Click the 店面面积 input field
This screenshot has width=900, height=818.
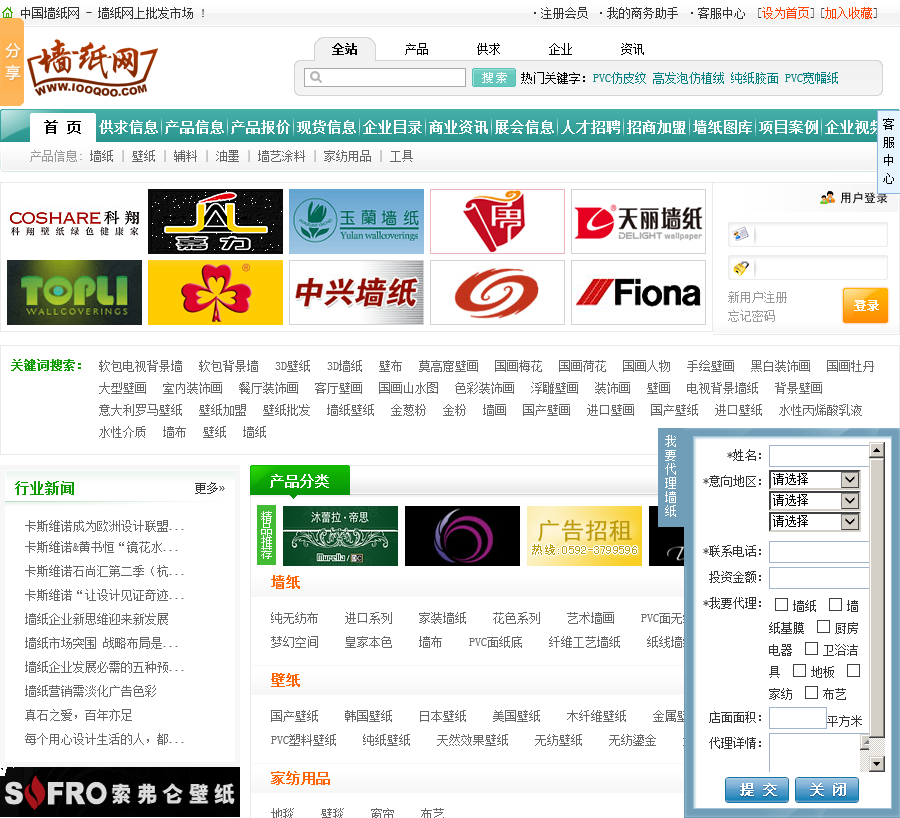(x=797, y=718)
